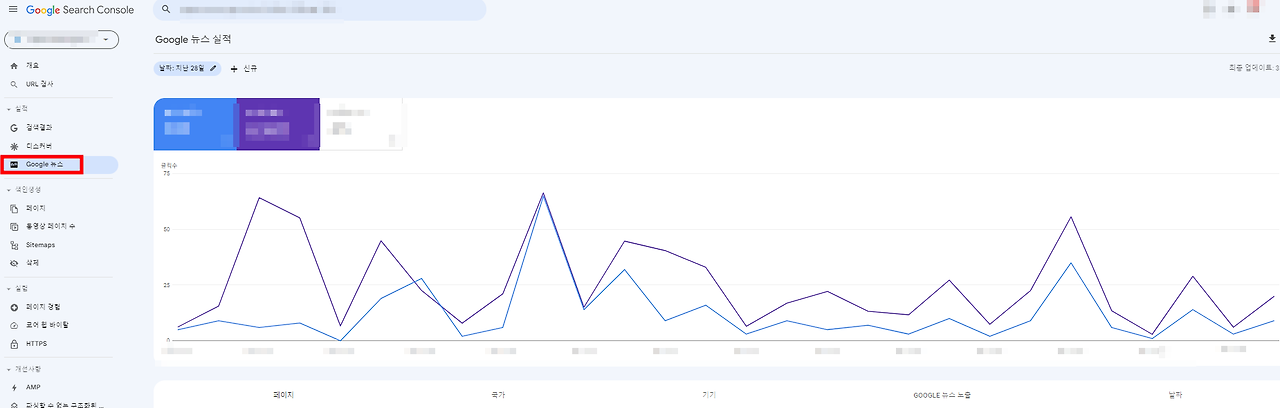Open the HTTPS report
The image size is (1280, 408).
[x=37, y=343]
